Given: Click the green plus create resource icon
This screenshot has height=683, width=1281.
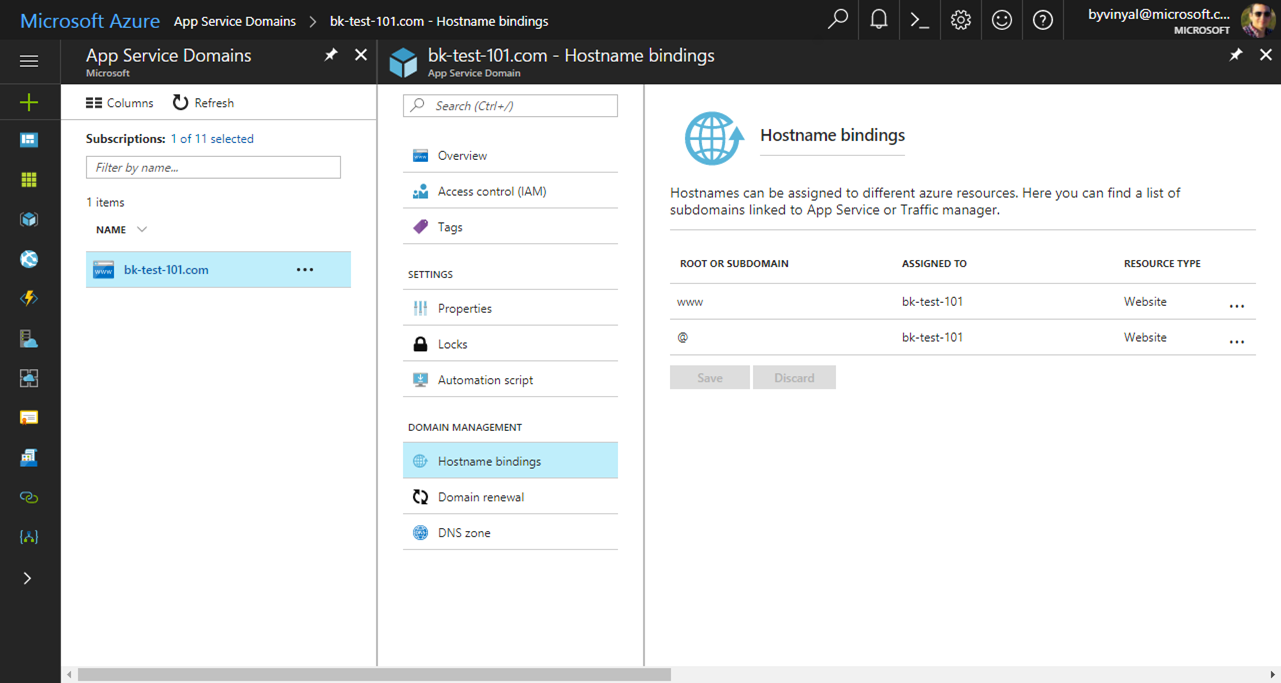Looking at the screenshot, I should [29, 102].
